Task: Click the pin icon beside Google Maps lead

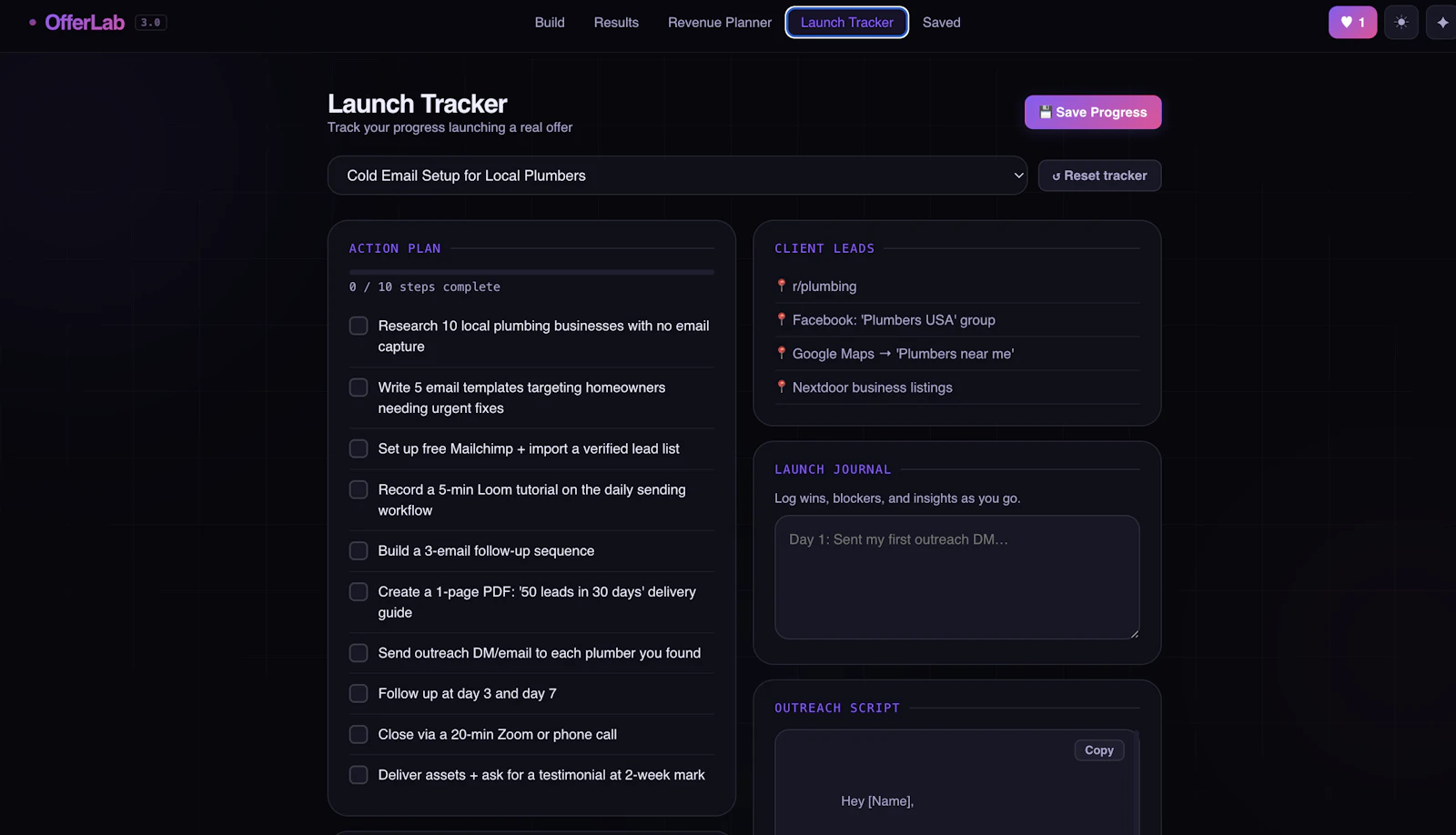Action: point(781,353)
